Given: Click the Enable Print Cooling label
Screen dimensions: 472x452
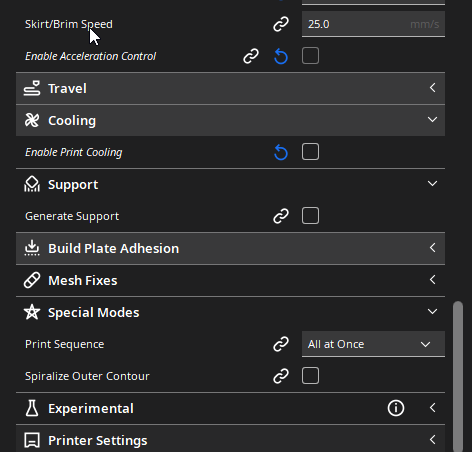Looking at the screenshot, I should pyautogui.click(x=74, y=152).
